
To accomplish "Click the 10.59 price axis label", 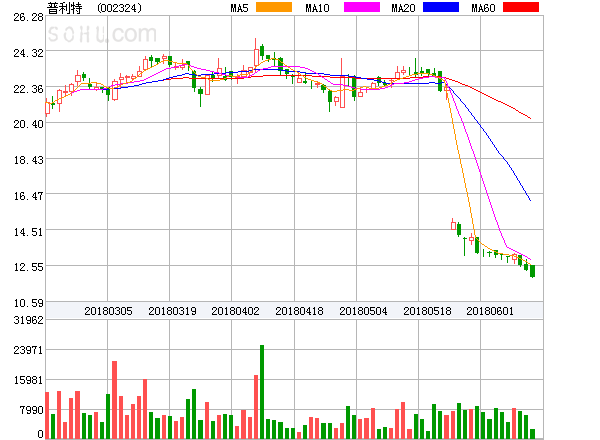I will (x=28, y=303).
